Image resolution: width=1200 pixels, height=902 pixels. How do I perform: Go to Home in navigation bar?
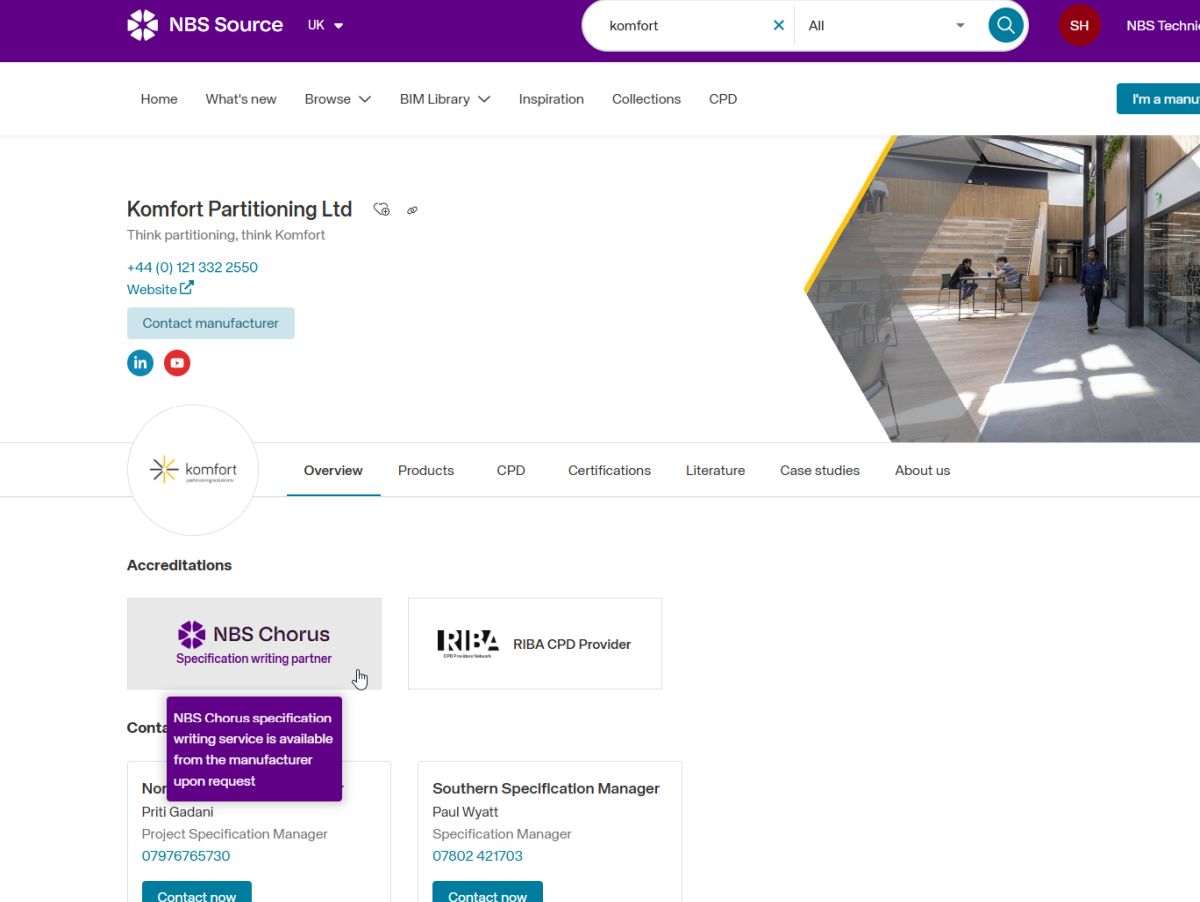pyautogui.click(x=159, y=99)
